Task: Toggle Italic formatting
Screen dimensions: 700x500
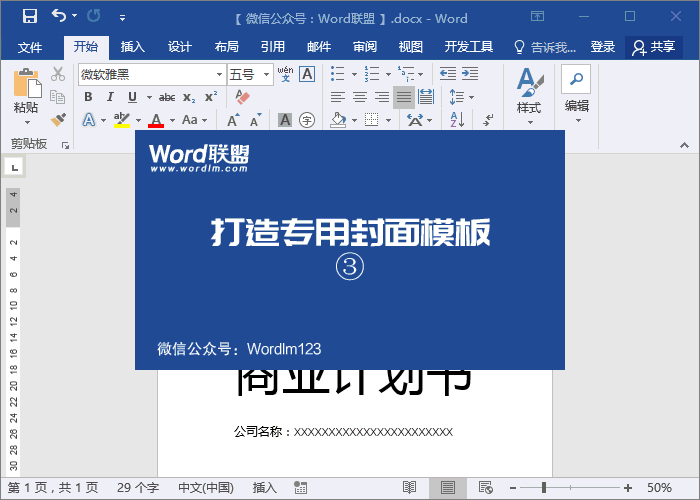Action: (110, 97)
